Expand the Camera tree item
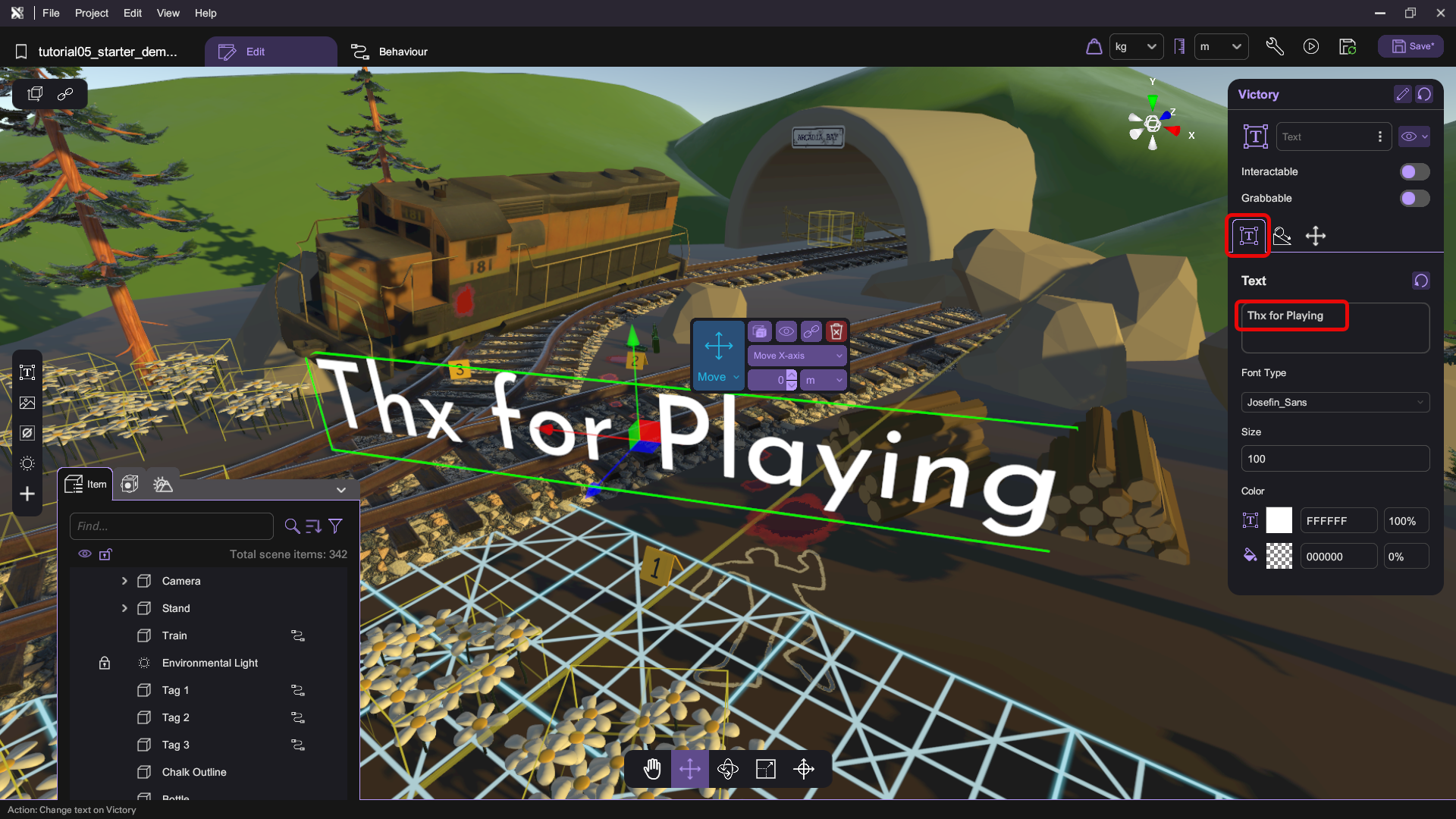The height and width of the screenshot is (819, 1456). point(124,581)
